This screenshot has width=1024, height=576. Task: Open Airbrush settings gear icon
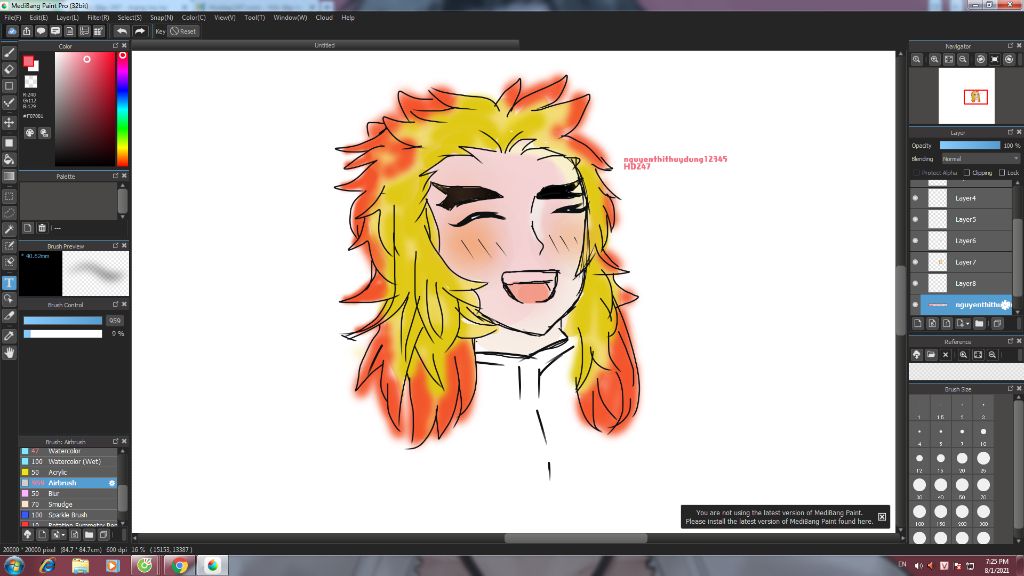(112, 483)
